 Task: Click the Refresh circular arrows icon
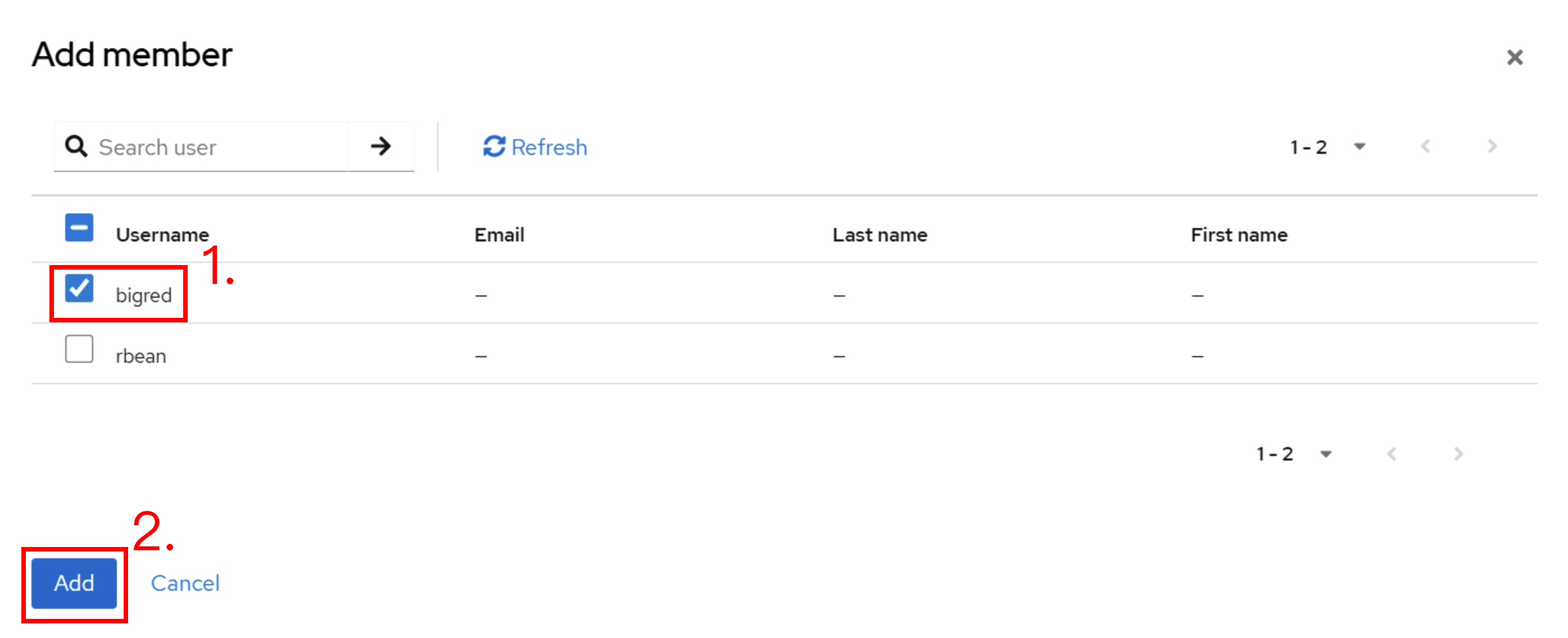pos(493,147)
